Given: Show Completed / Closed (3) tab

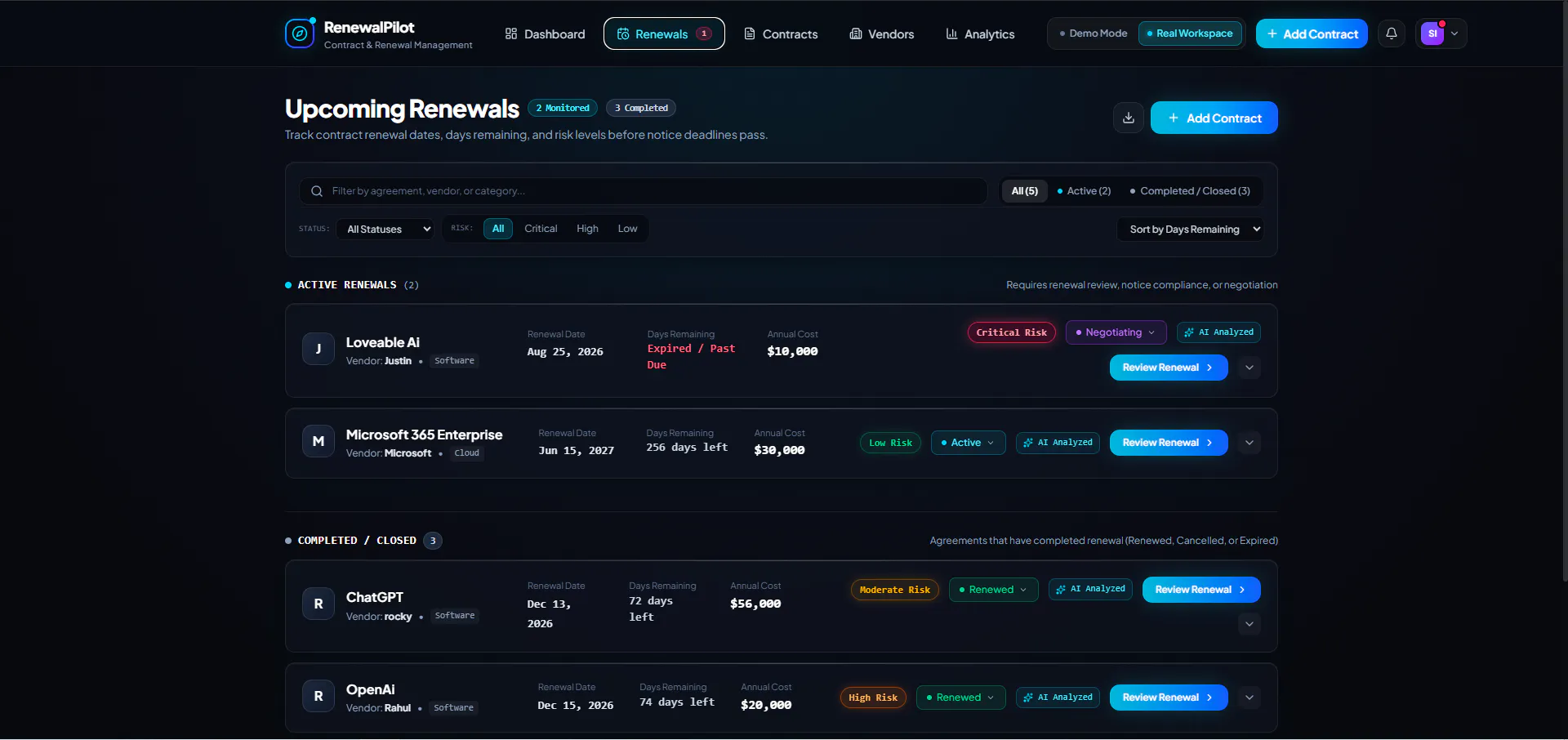Looking at the screenshot, I should 1190,191.
